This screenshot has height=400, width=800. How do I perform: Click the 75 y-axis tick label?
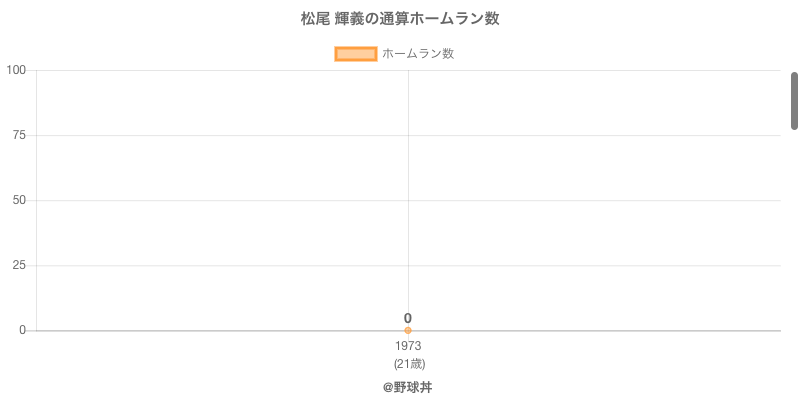[x=19, y=135]
